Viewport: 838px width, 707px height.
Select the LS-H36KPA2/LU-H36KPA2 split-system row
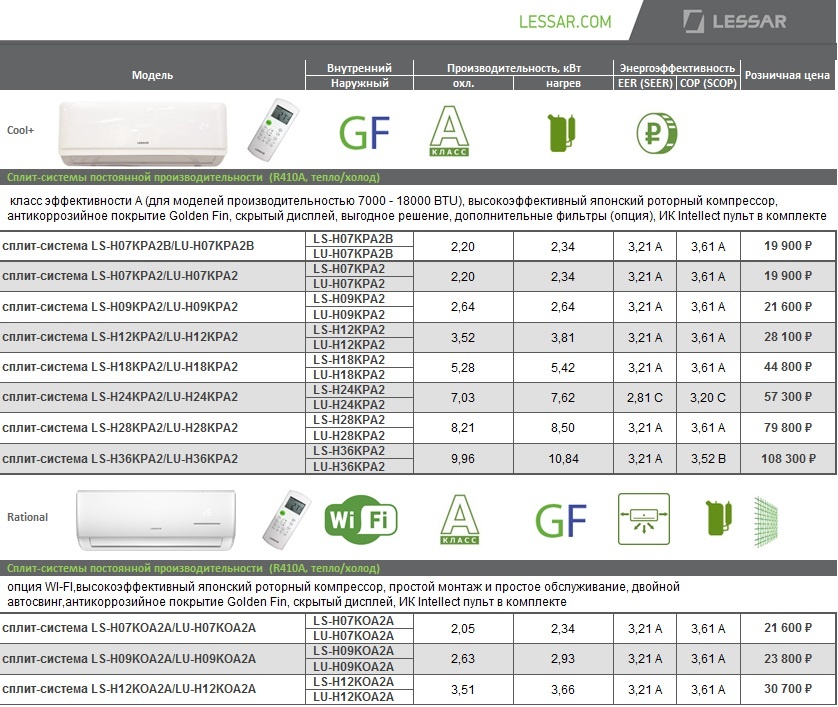coord(120,458)
